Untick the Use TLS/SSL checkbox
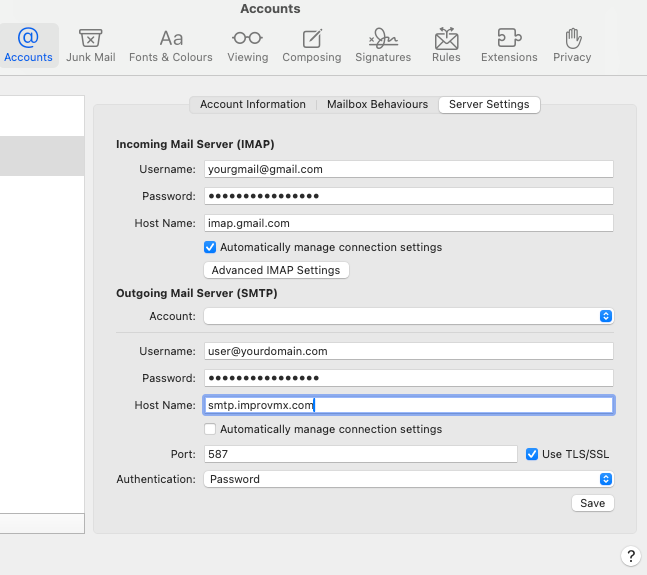Image resolution: width=647 pixels, height=575 pixels. pyautogui.click(x=532, y=454)
